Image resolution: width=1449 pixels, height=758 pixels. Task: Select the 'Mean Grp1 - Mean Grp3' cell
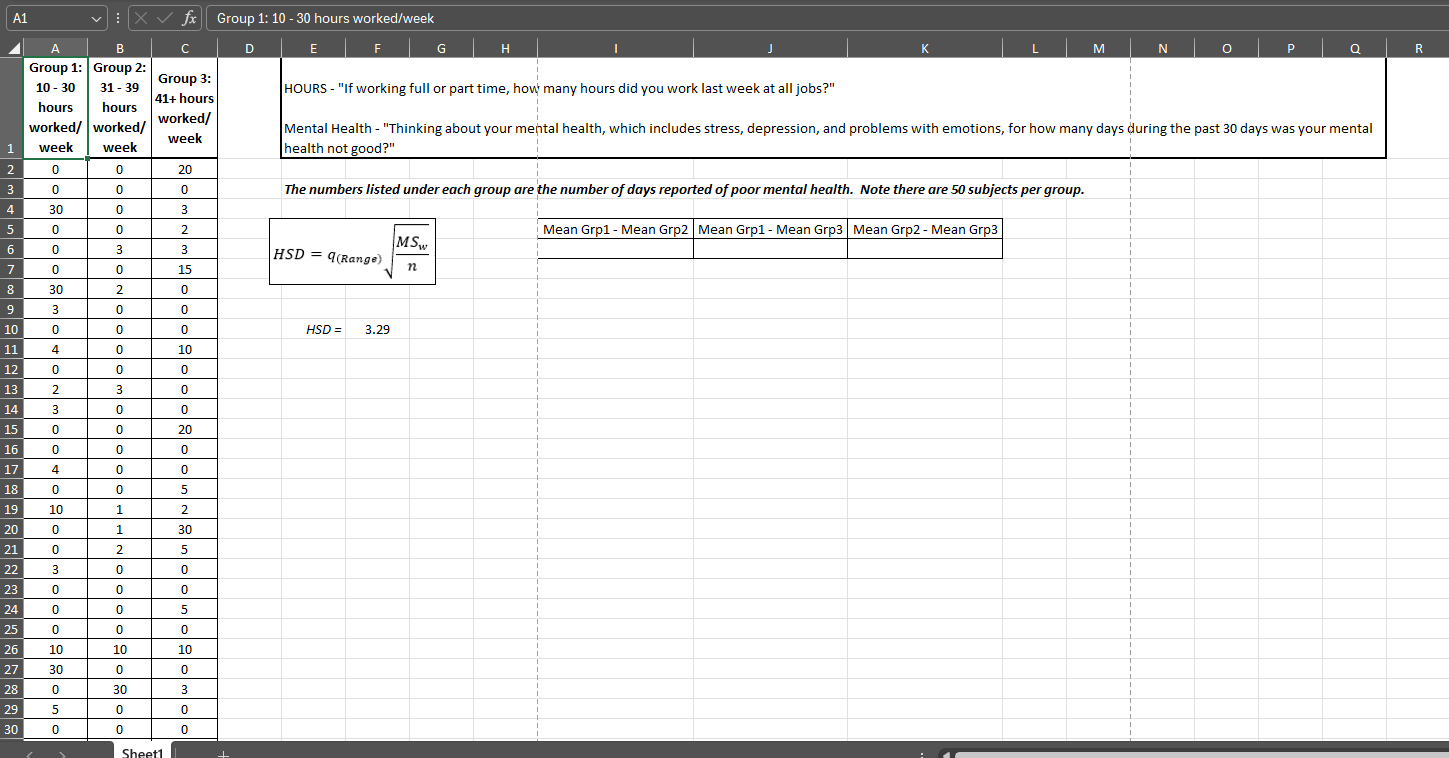[x=770, y=229]
